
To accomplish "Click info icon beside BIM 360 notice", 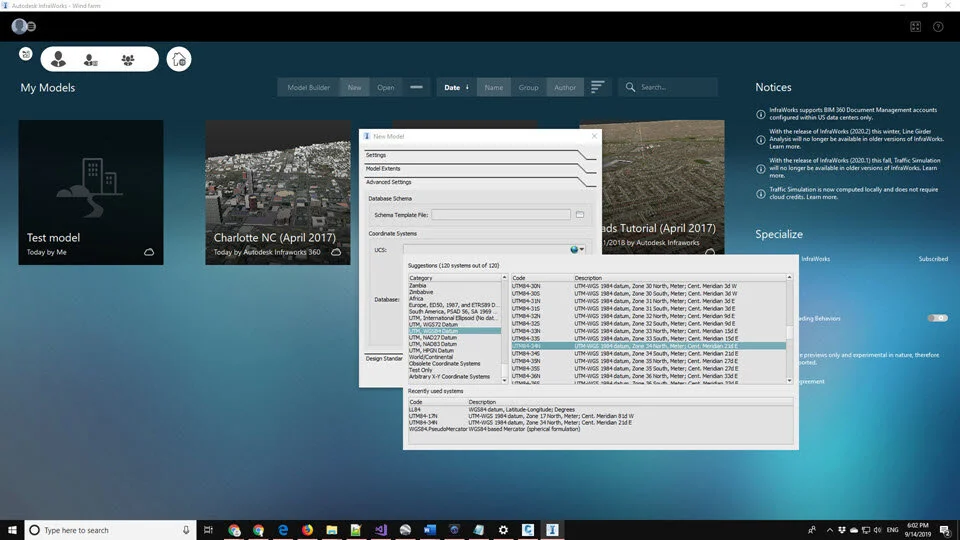I will 760,114.
